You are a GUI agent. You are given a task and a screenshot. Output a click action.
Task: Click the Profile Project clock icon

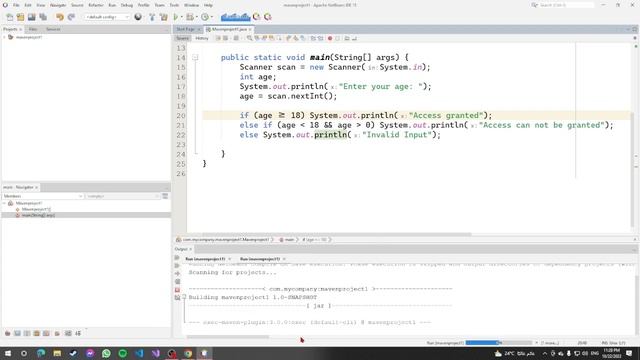tap(204, 17)
